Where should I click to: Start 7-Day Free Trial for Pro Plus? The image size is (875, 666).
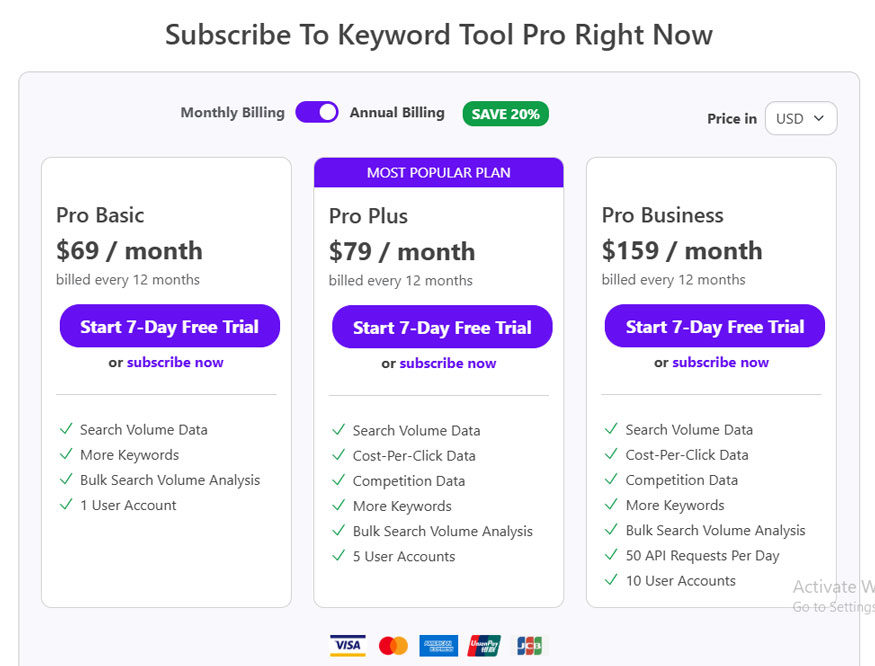[442, 327]
